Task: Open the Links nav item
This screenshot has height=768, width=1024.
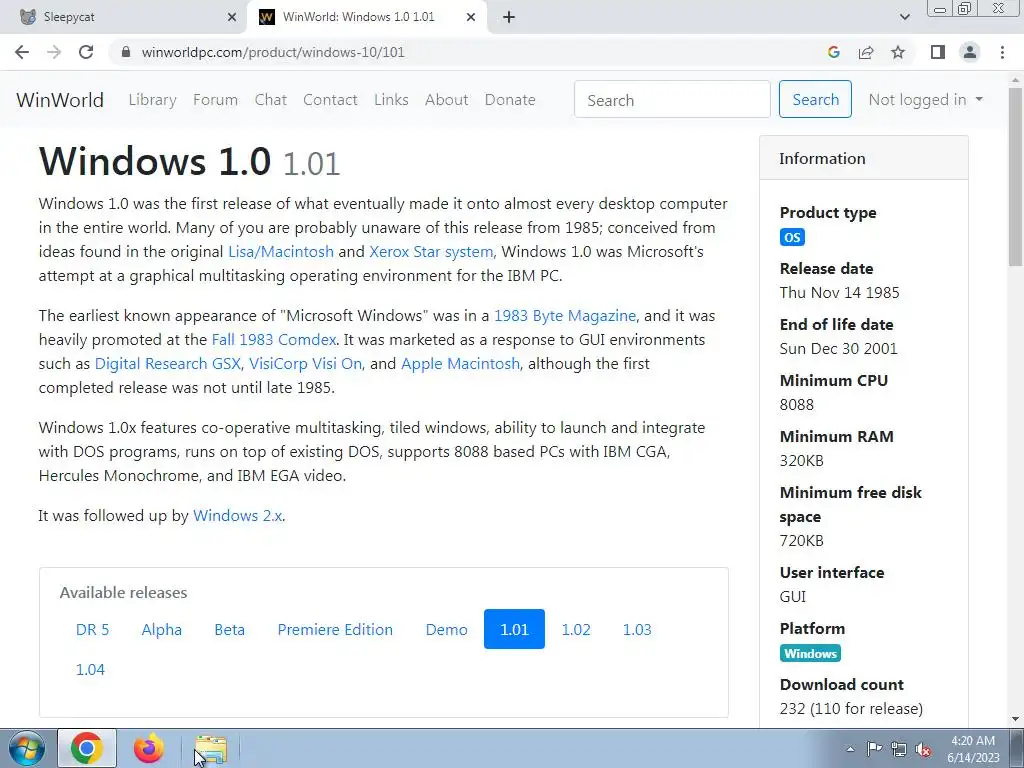Action: click(x=391, y=99)
